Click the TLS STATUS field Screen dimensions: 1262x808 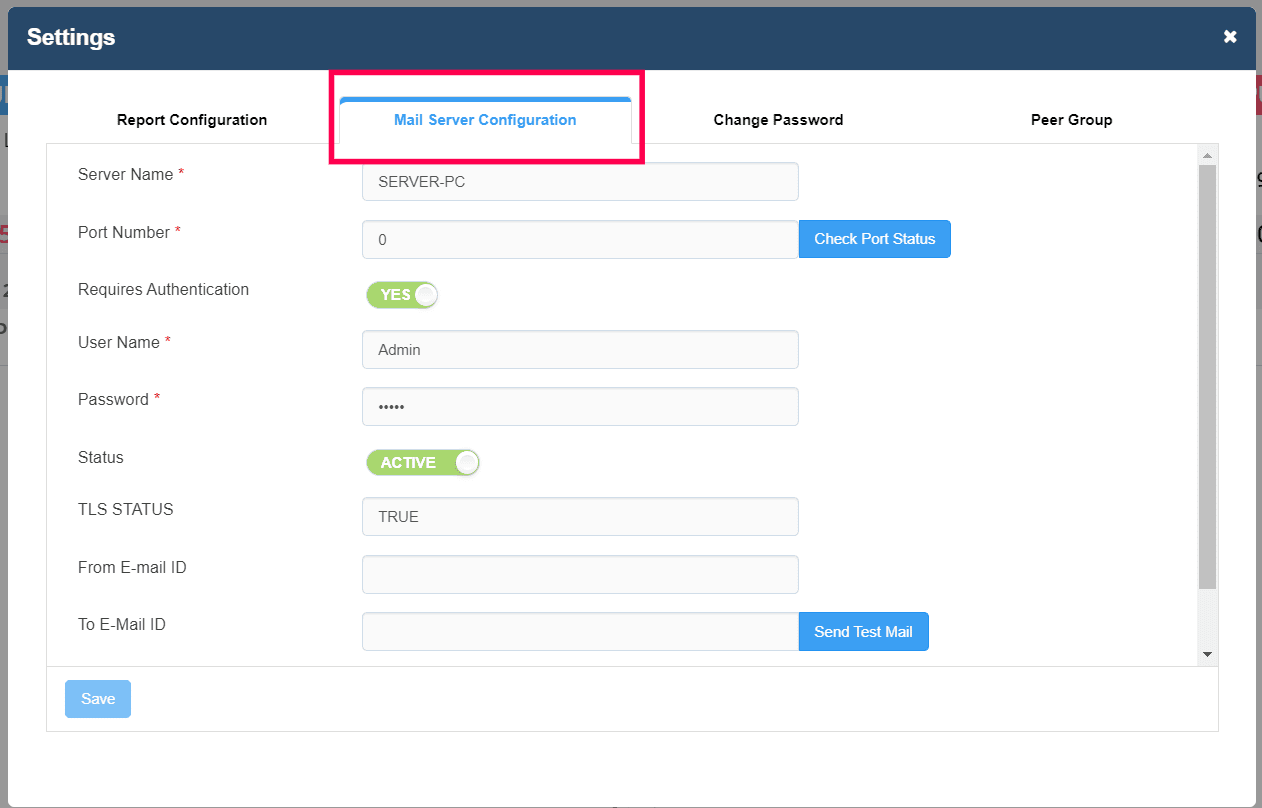point(580,517)
